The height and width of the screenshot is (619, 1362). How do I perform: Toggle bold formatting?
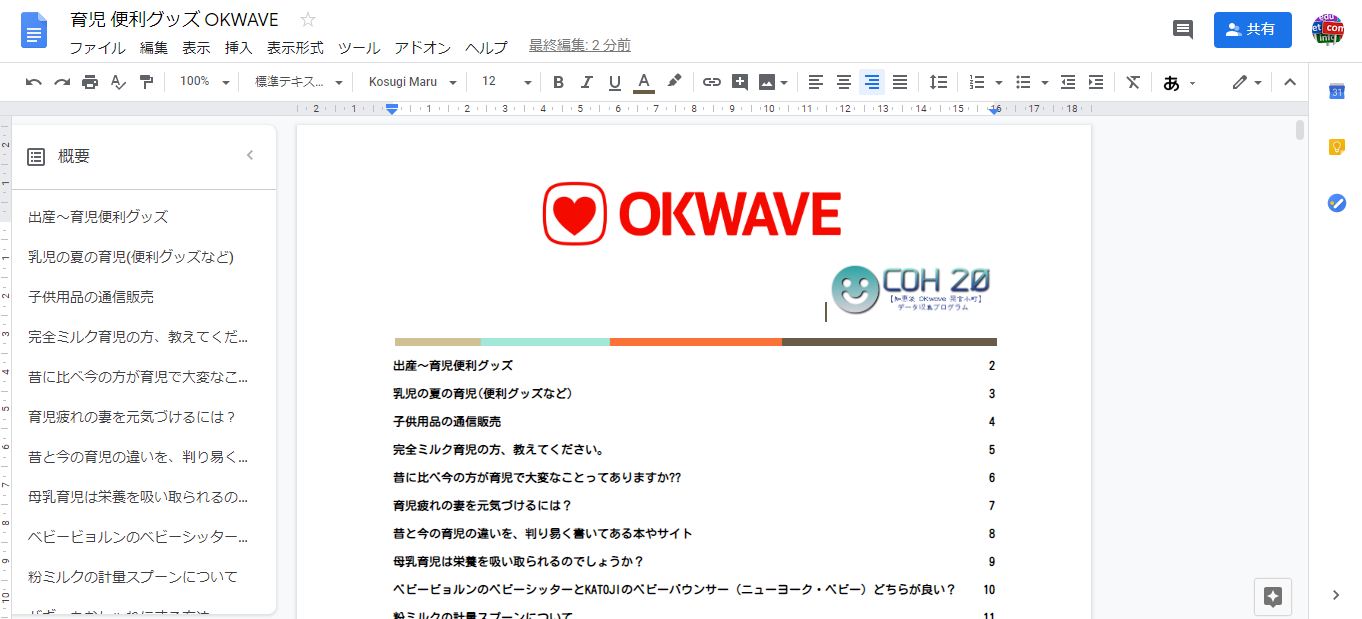pyautogui.click(x=558, y=82)
